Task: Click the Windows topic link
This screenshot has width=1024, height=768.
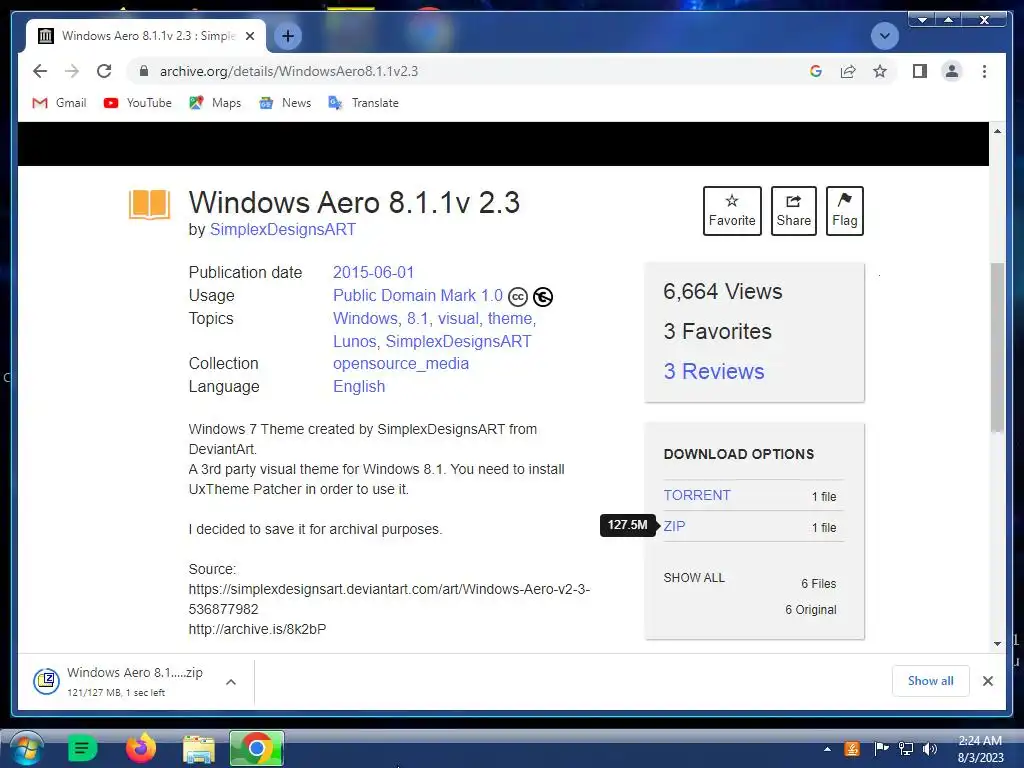Action: coord(365,318)
